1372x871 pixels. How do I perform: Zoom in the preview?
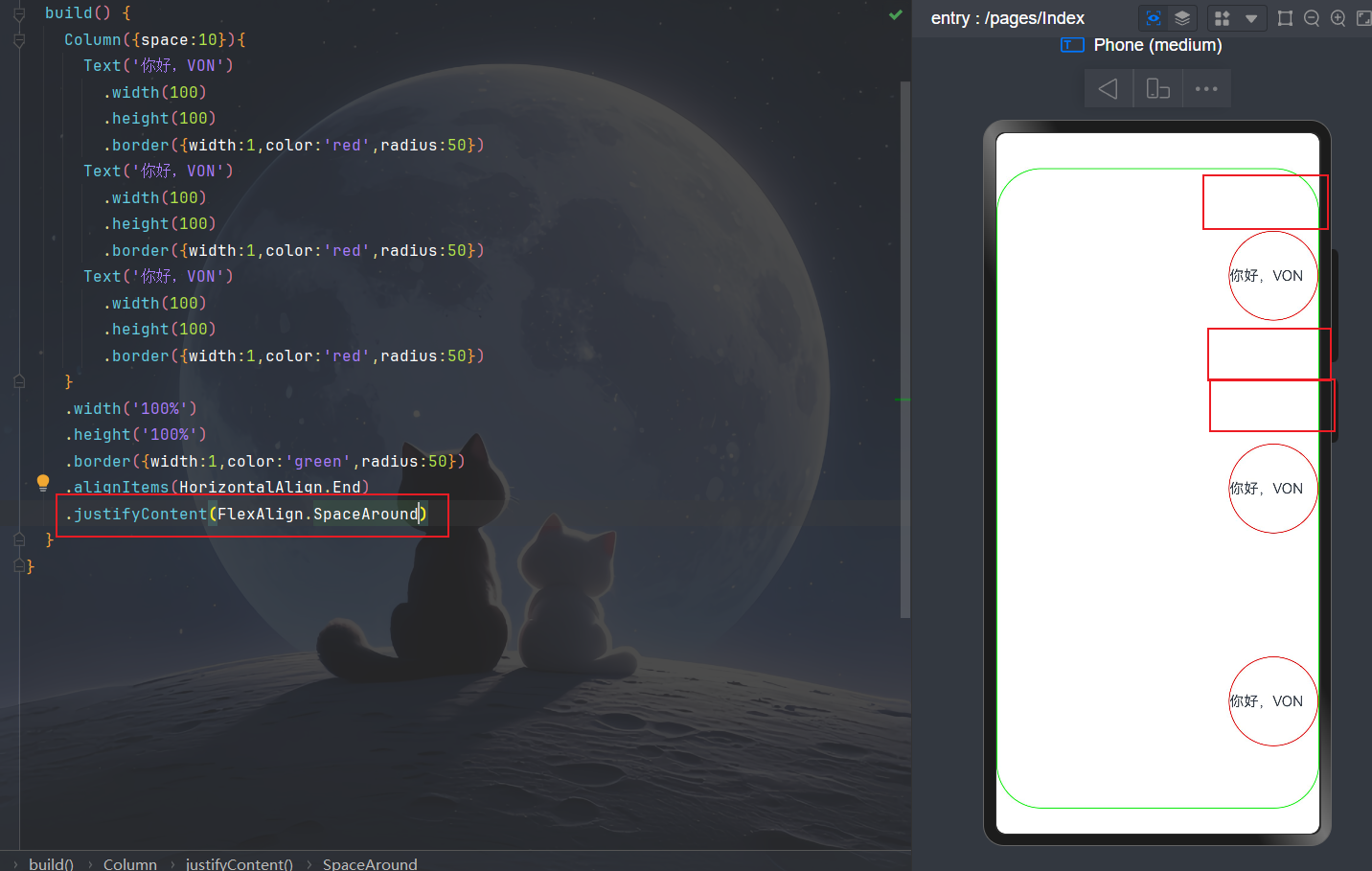coord(1338,18)
